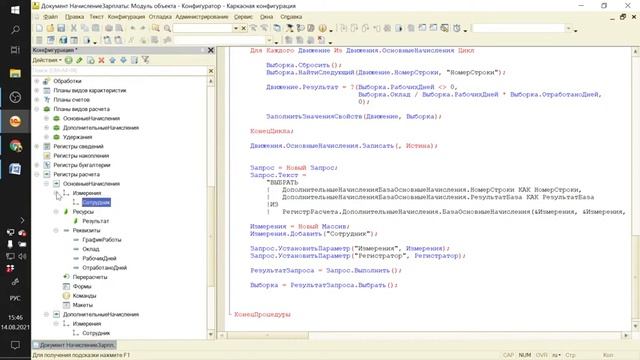Click the Windows search magnifier on taskbar
Viewport: 640px width, 360px height.
tap(15, 30)
